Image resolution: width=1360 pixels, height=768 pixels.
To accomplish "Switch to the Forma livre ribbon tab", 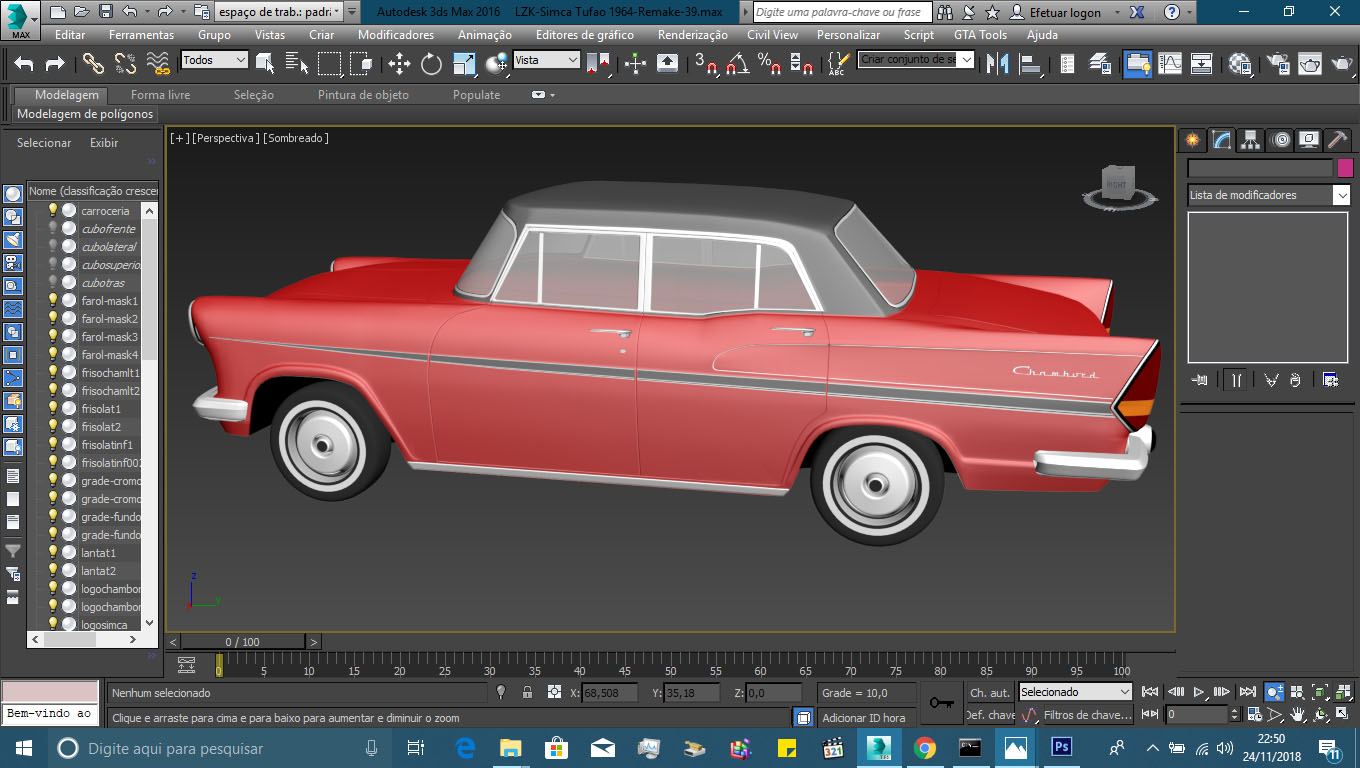I will [160, 95].
